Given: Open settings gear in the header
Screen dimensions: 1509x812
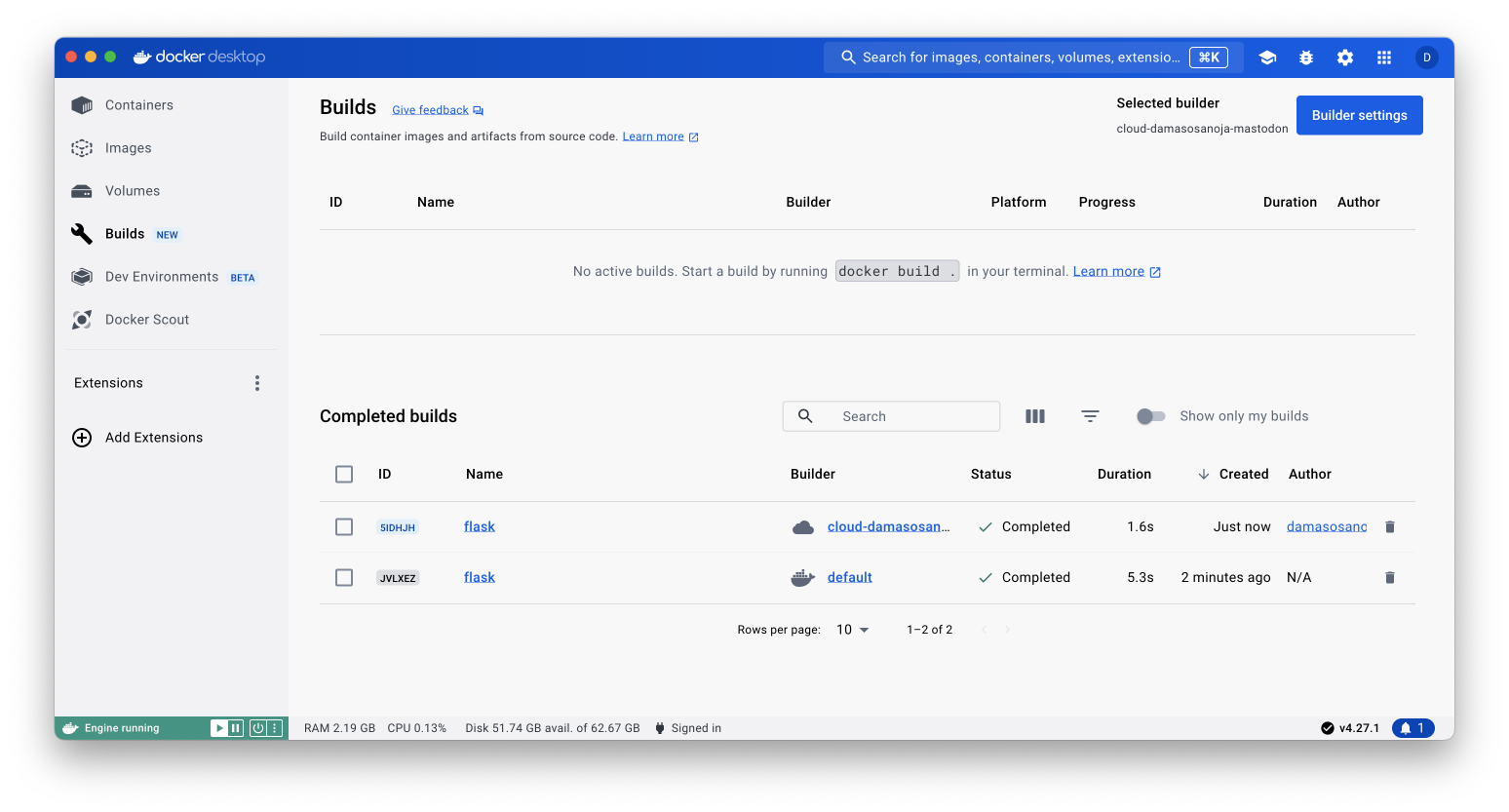Looking at the screenshot, I should coord(1345,58).
